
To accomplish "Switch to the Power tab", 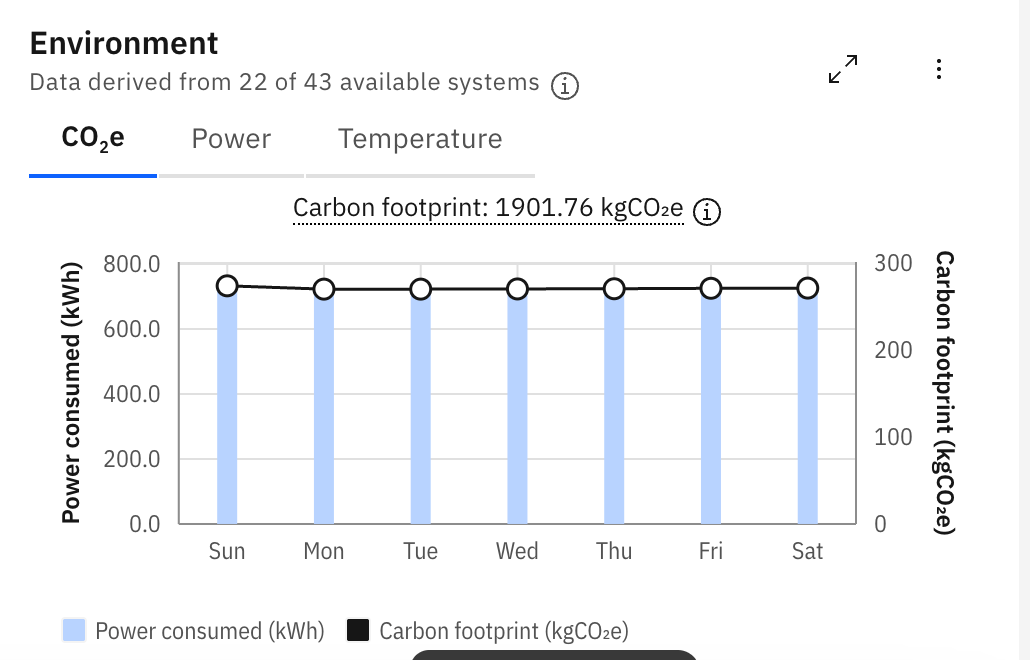I will pos(231,139).
